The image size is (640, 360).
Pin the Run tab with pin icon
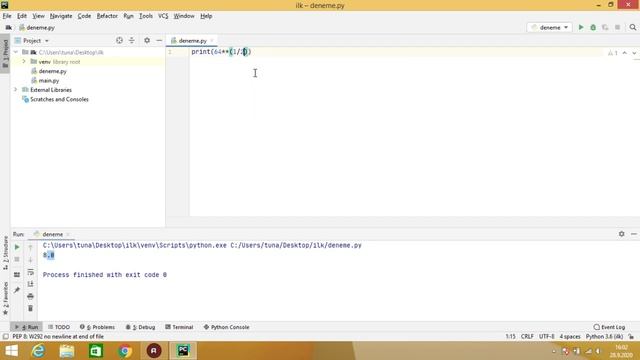point(17,290)
